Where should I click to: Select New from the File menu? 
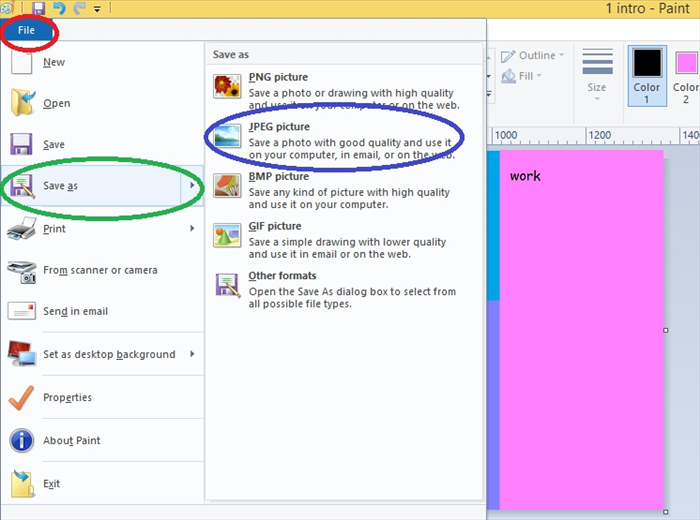point(102,62)
